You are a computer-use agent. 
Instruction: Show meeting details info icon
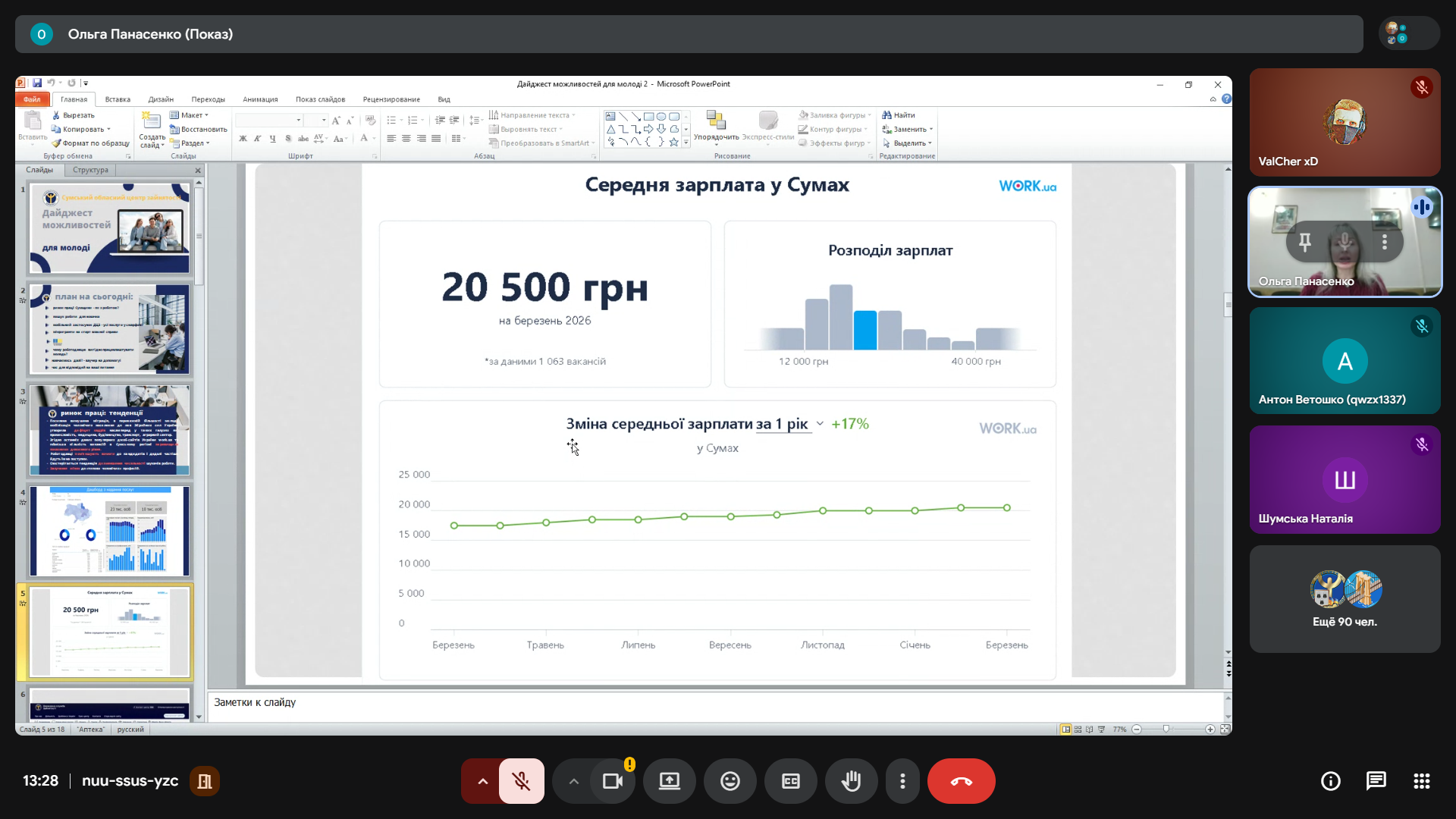[x=1330, y=781]
